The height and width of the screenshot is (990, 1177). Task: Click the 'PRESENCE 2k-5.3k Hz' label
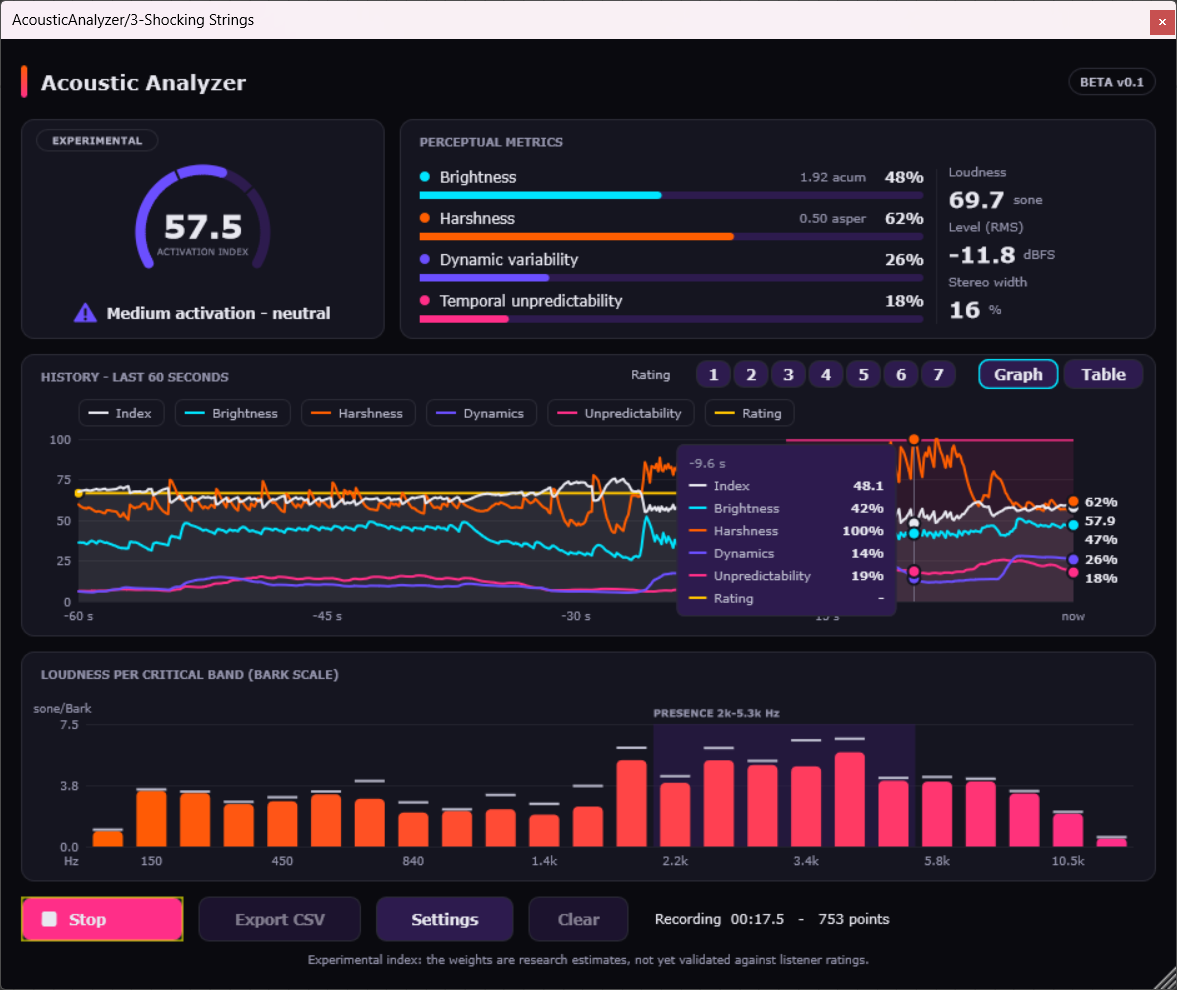716,713
